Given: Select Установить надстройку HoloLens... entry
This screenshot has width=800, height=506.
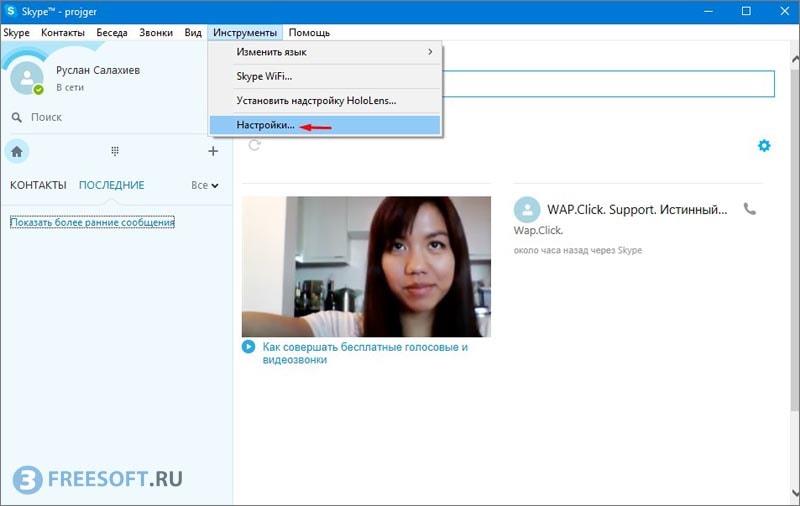Looking at the screenshot, I should click(325, 100).
